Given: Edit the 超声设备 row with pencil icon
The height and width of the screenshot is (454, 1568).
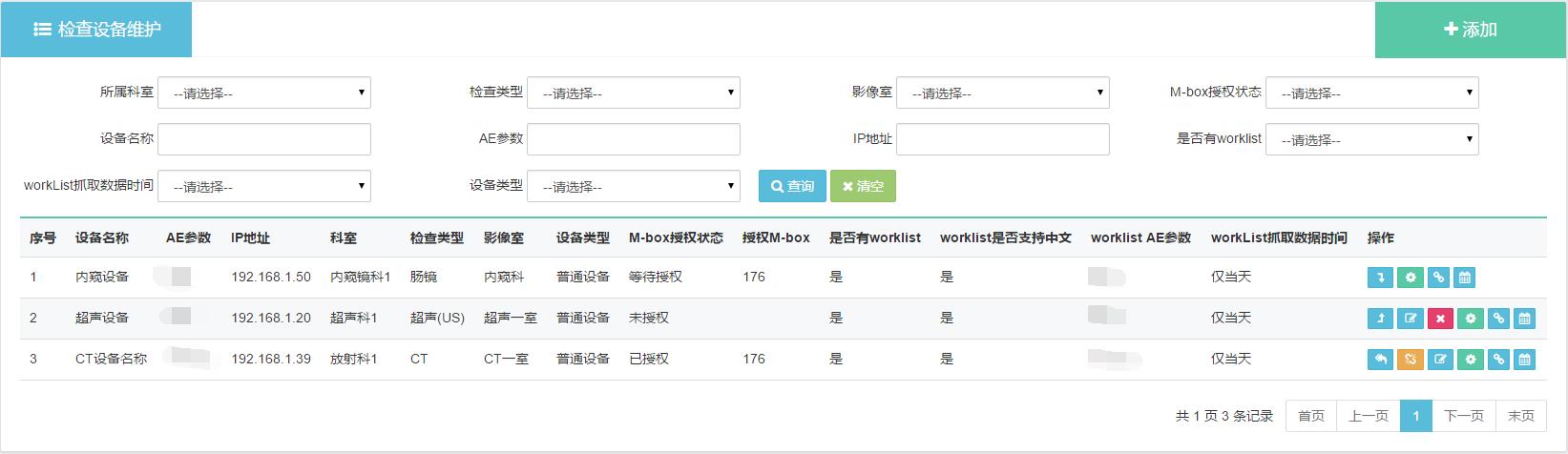Looking at the screenshot, I should 1411,319.
